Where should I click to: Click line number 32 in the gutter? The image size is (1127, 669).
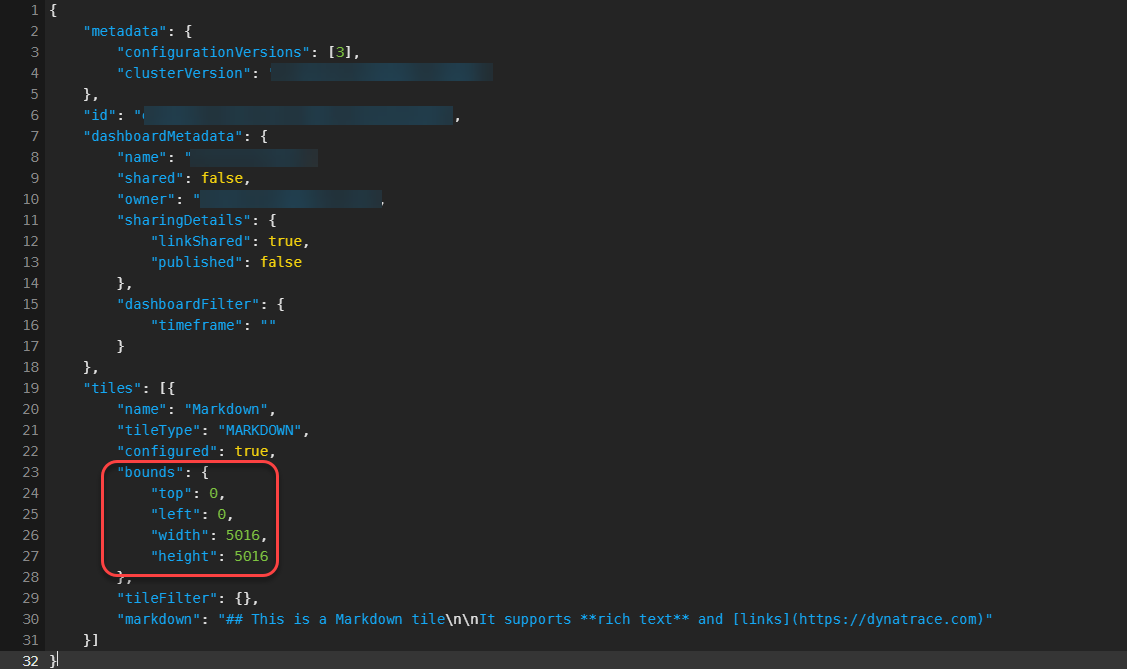click(x=28, y=660)
